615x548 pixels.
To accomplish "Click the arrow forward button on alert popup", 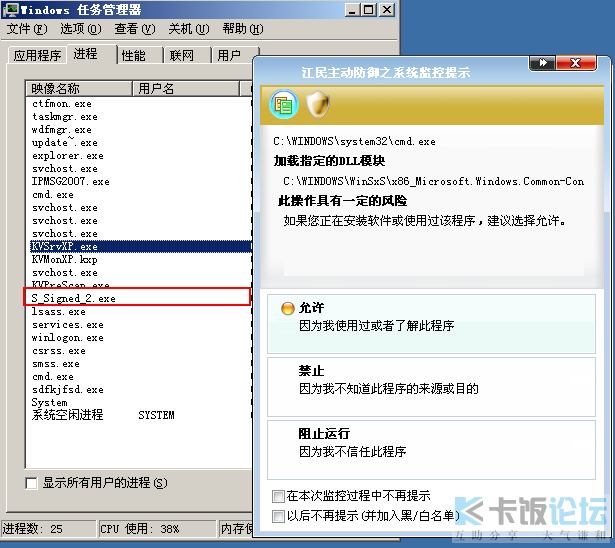I will pos(542,63).
